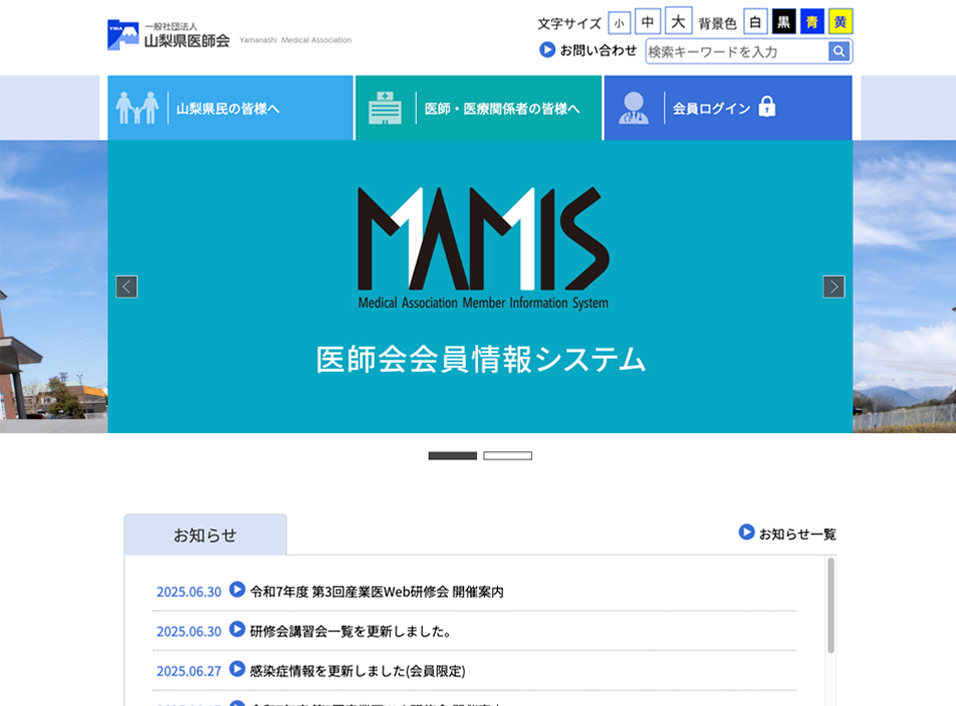
Task: Click arrow icon on 産業医Web研修会 row
Action: (x=237, y=590)
